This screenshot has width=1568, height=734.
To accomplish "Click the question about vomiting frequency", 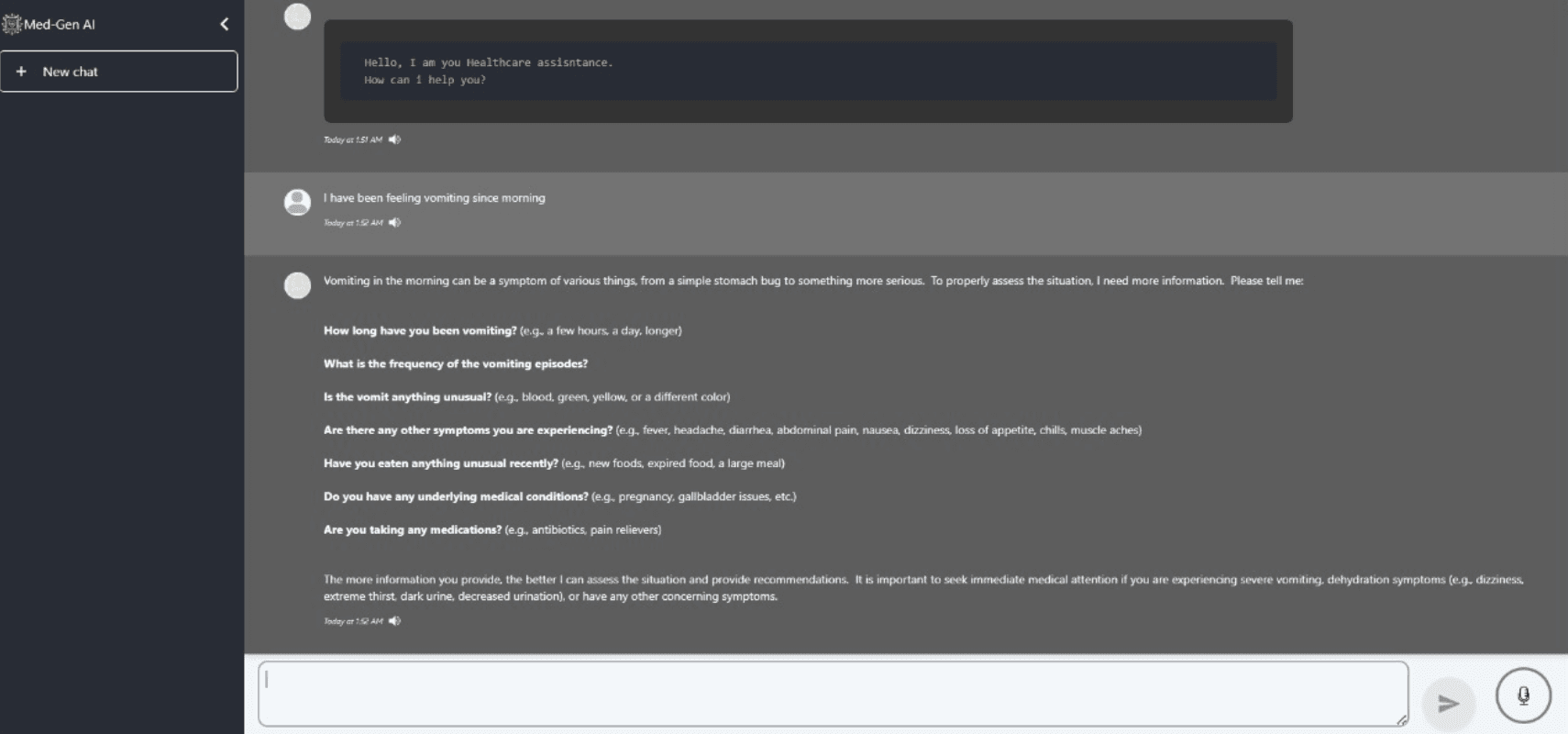I will 456,364.
